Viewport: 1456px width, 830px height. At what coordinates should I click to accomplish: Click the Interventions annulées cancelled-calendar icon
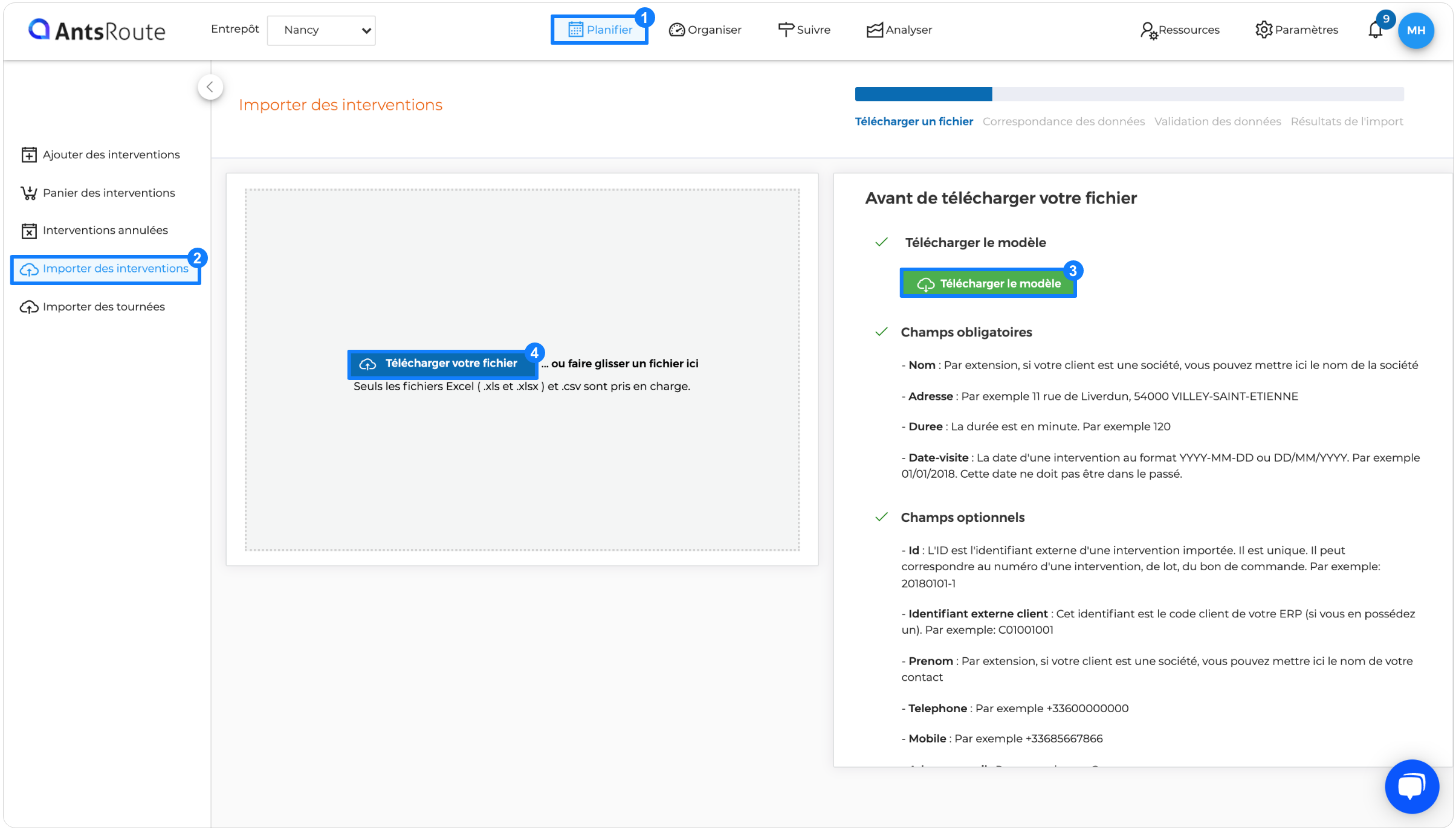29,231
